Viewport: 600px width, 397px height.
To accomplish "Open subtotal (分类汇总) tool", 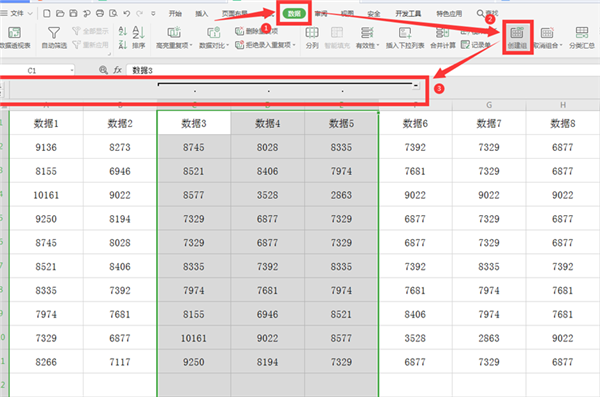I will (x=582, y=38).
